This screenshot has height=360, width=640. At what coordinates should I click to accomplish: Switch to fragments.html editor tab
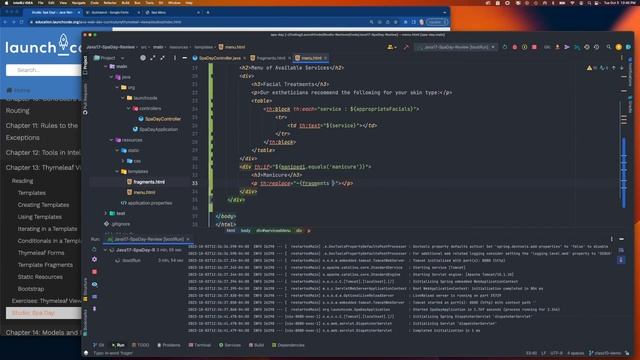pyautogui.click(x=270, y=58)
